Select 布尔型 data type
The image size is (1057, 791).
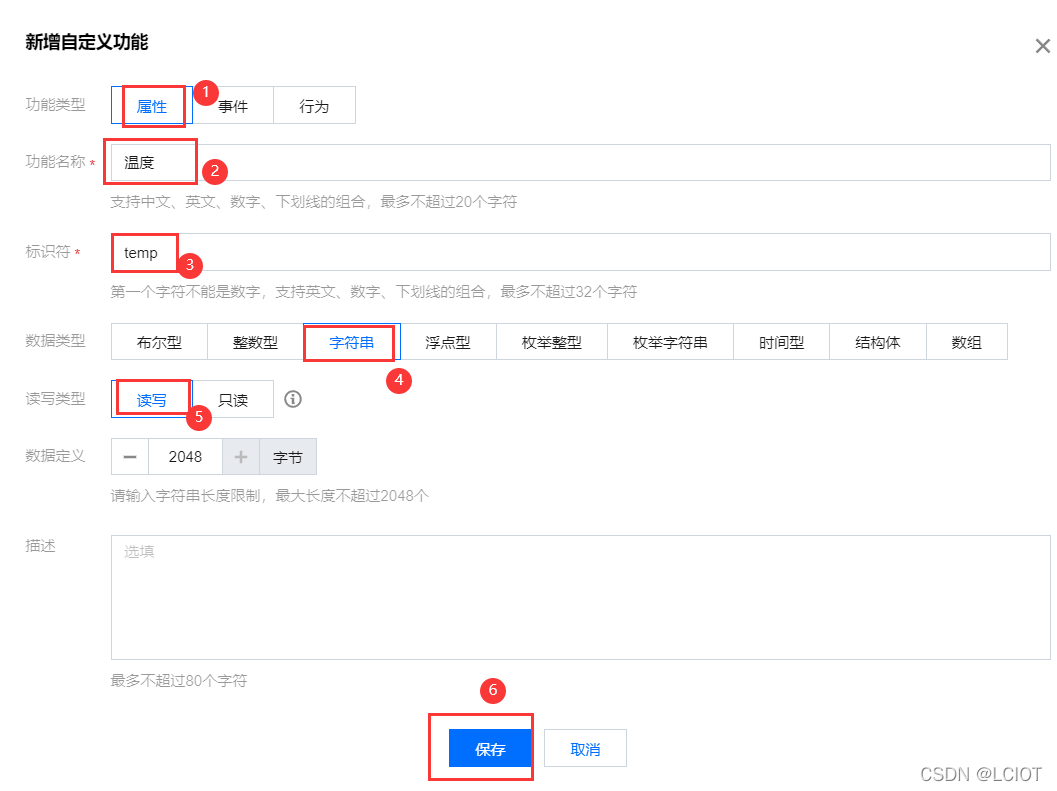tap(159, 341)
